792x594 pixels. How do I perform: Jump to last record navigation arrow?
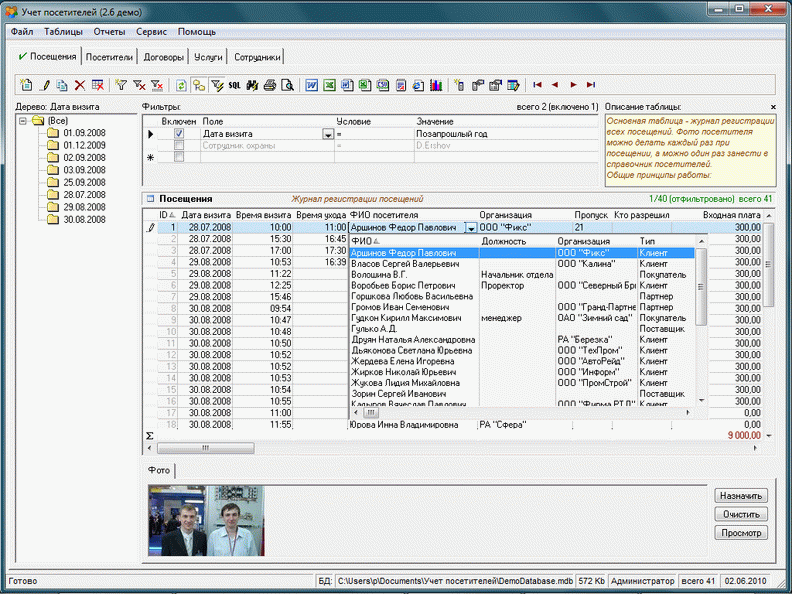(591, 86)
